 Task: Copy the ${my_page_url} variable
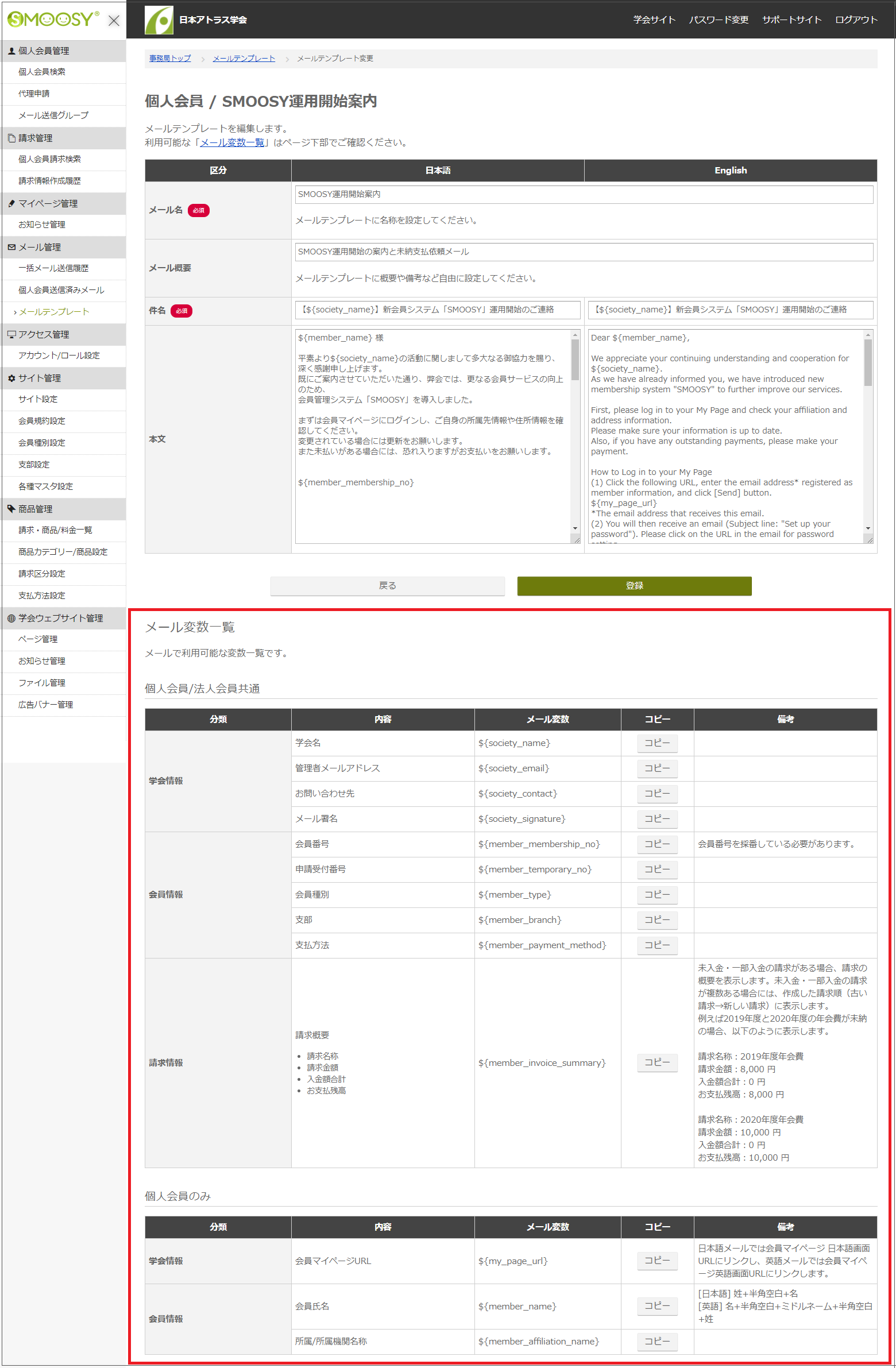(658, 1261)
